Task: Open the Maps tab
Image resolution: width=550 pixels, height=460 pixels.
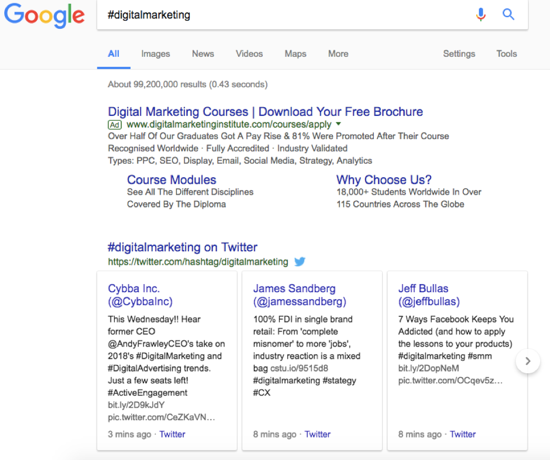Action: click(x=295, y=54)
